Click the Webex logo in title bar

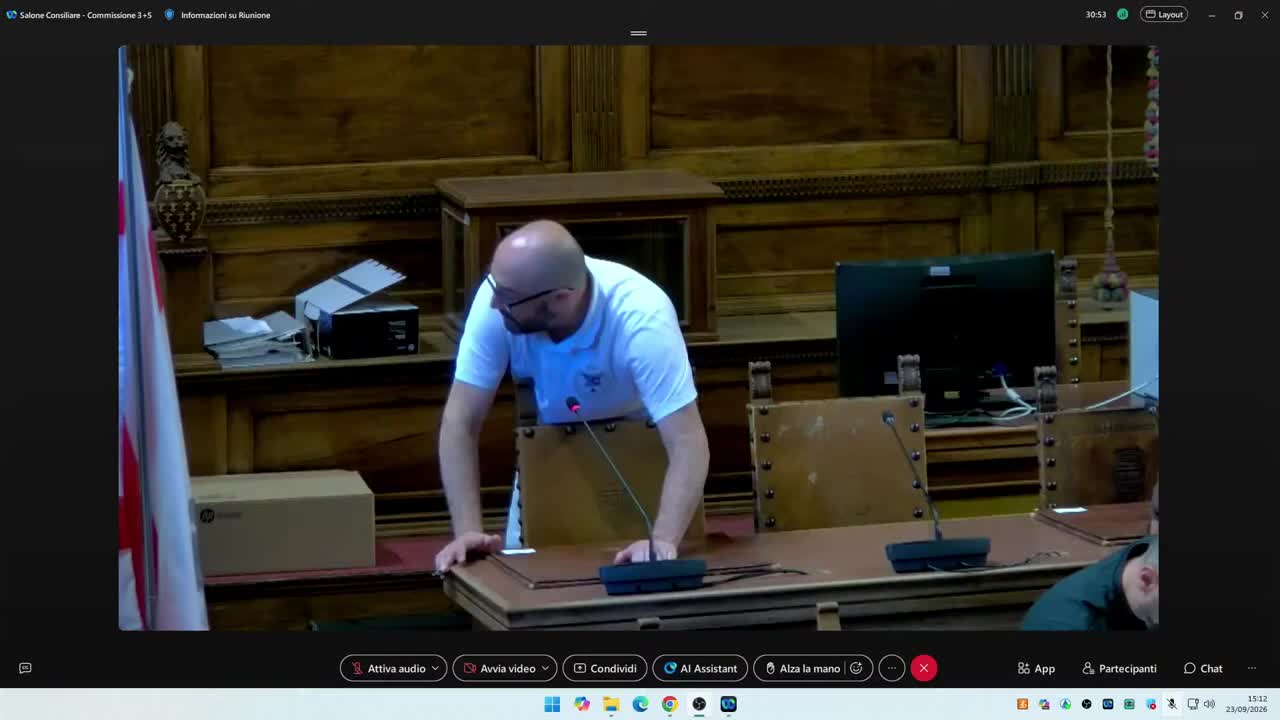pyautogui.click(x=12, y=15)
